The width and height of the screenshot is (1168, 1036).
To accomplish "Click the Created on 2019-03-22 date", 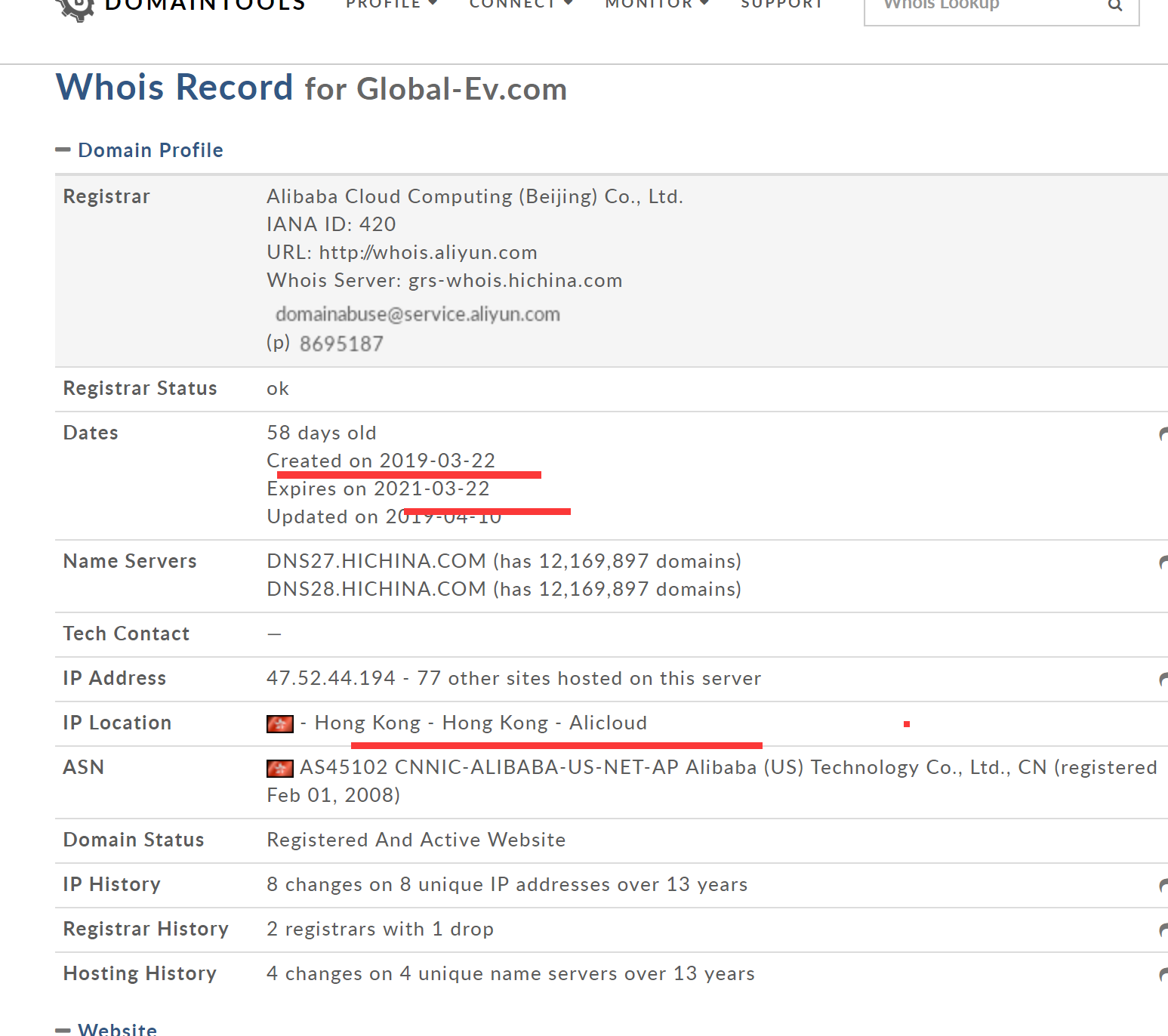I will pyautogui.click(x=381, y=461).
